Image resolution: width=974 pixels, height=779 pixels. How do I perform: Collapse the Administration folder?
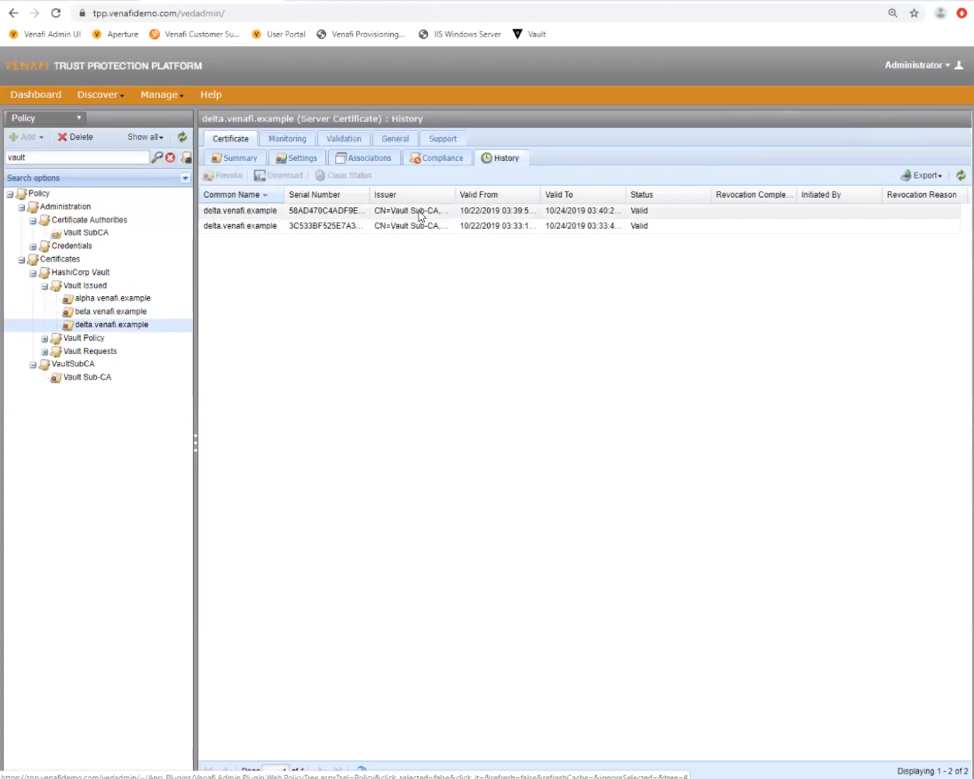click(22, 207)
